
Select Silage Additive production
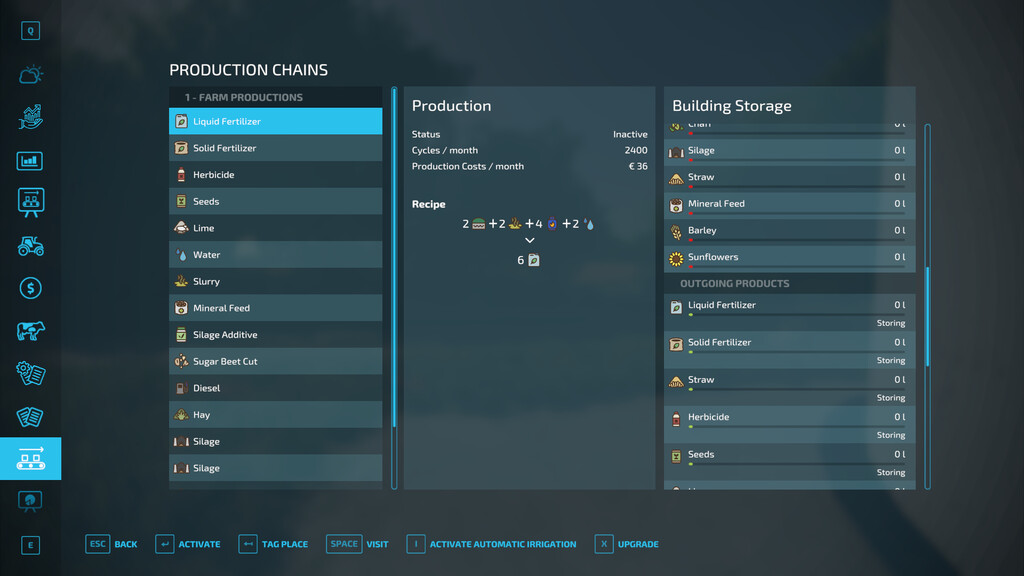click(x=276, y=335)
